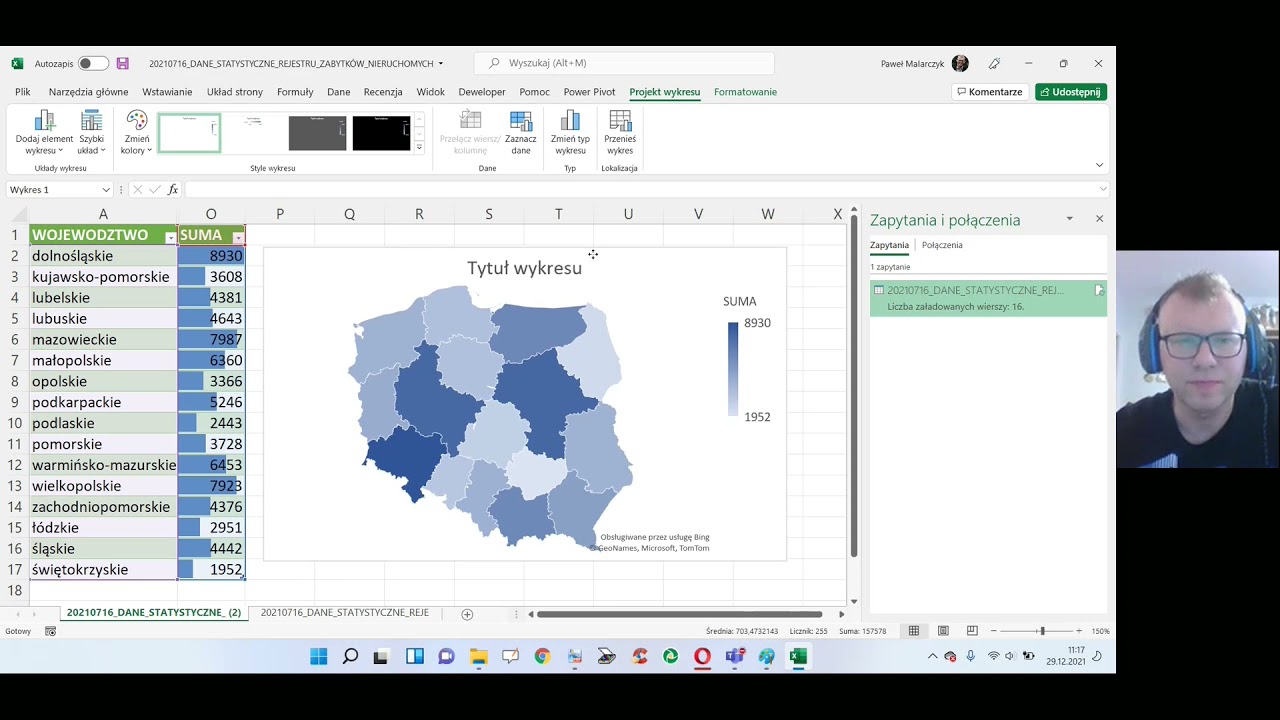The image size is (1280, 720).
Task: Click chart title Tytuł wykresu
Action: point(524,268)
